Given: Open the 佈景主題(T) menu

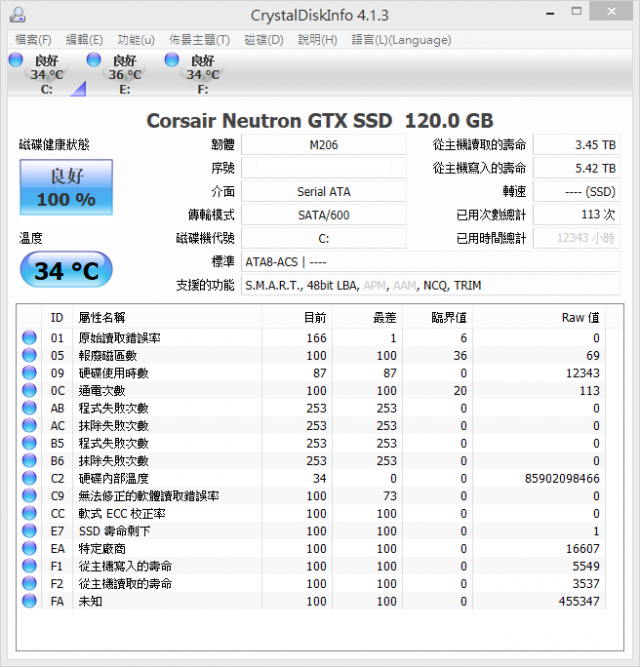Looking at the screenshot, I should [199, 40].
